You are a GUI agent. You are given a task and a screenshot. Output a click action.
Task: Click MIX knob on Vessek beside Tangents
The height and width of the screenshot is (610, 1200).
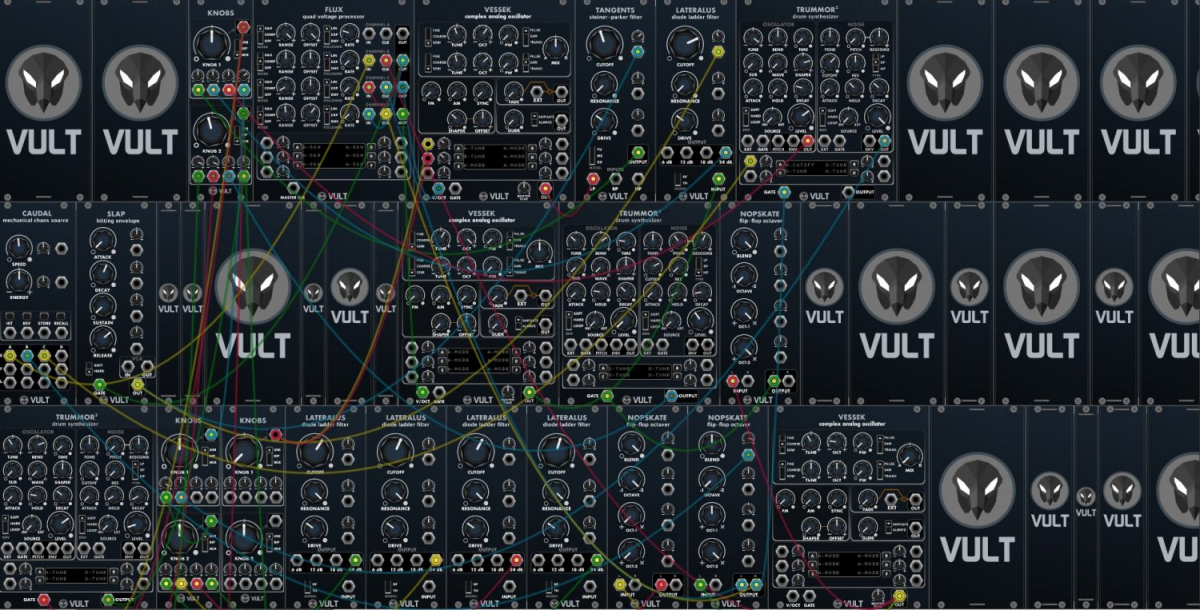(556, 47)
